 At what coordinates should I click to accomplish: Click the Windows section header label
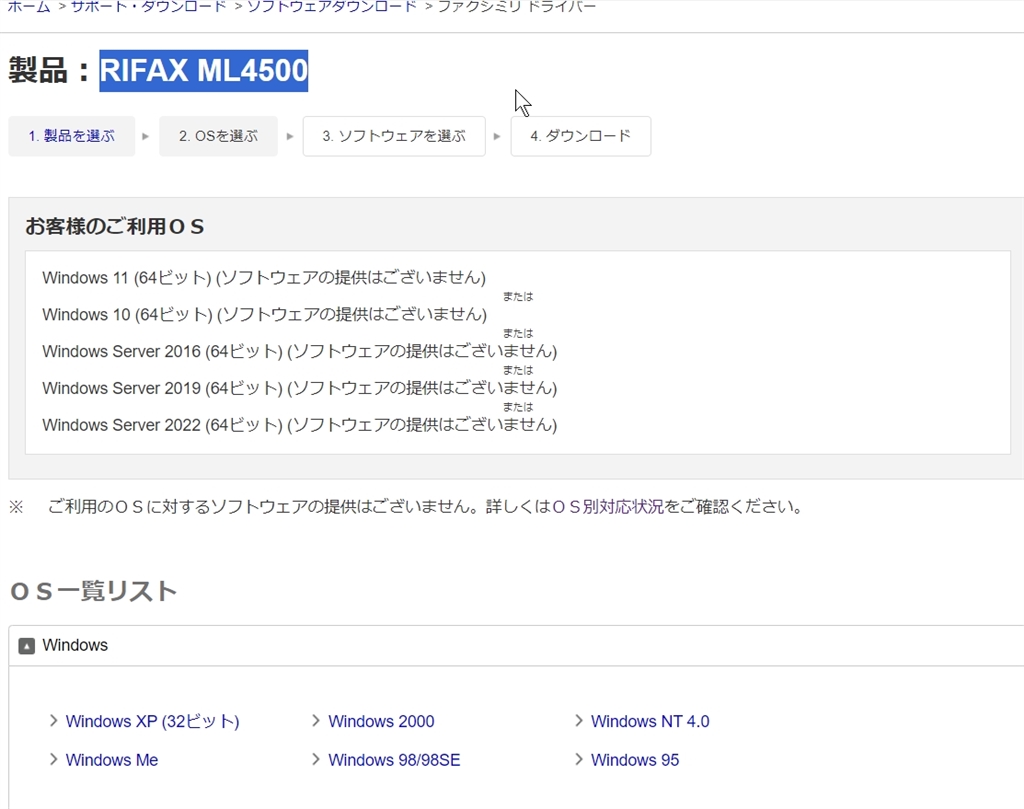(75, 645)
